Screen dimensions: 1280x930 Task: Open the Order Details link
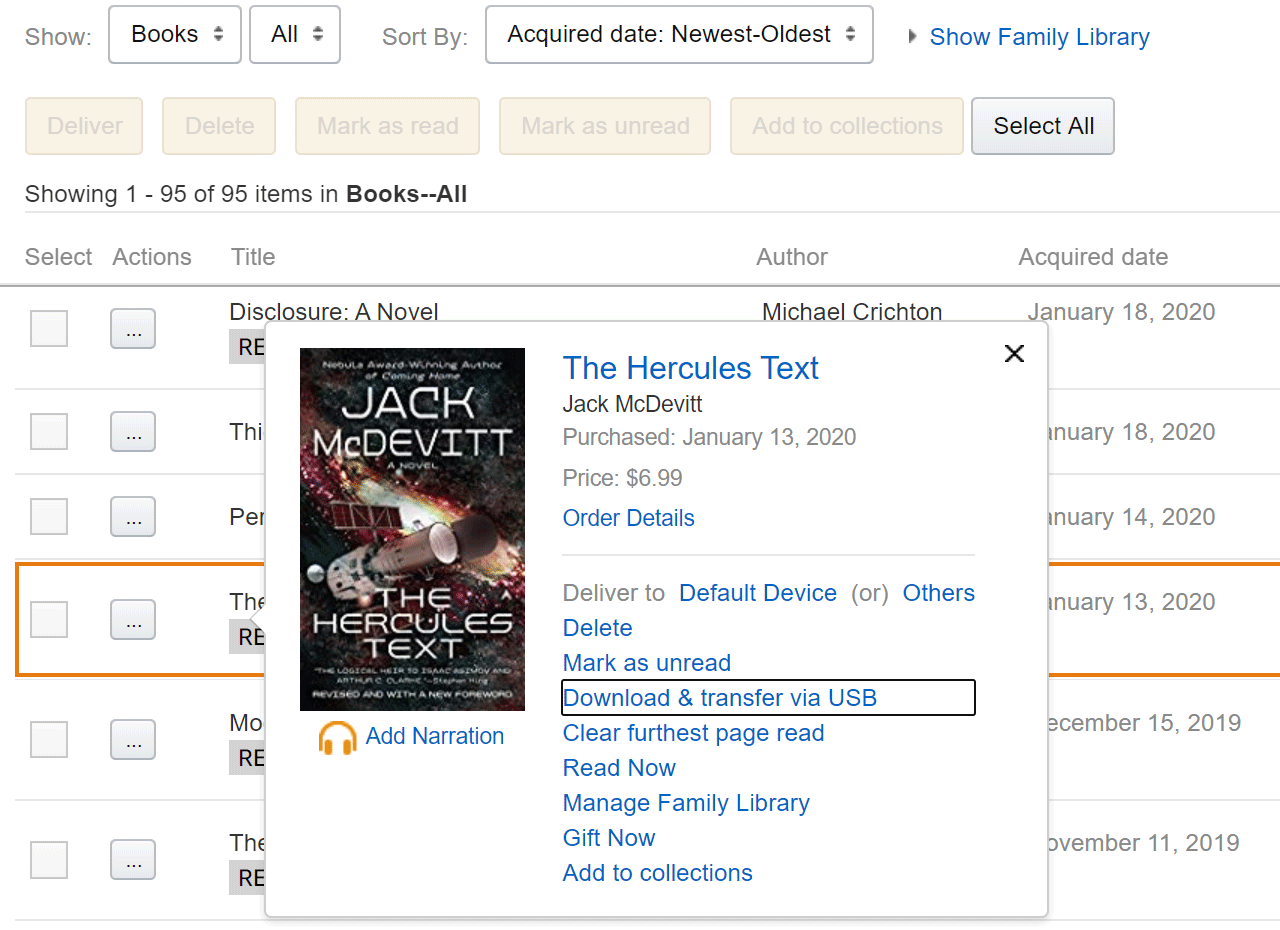[629, 518]
